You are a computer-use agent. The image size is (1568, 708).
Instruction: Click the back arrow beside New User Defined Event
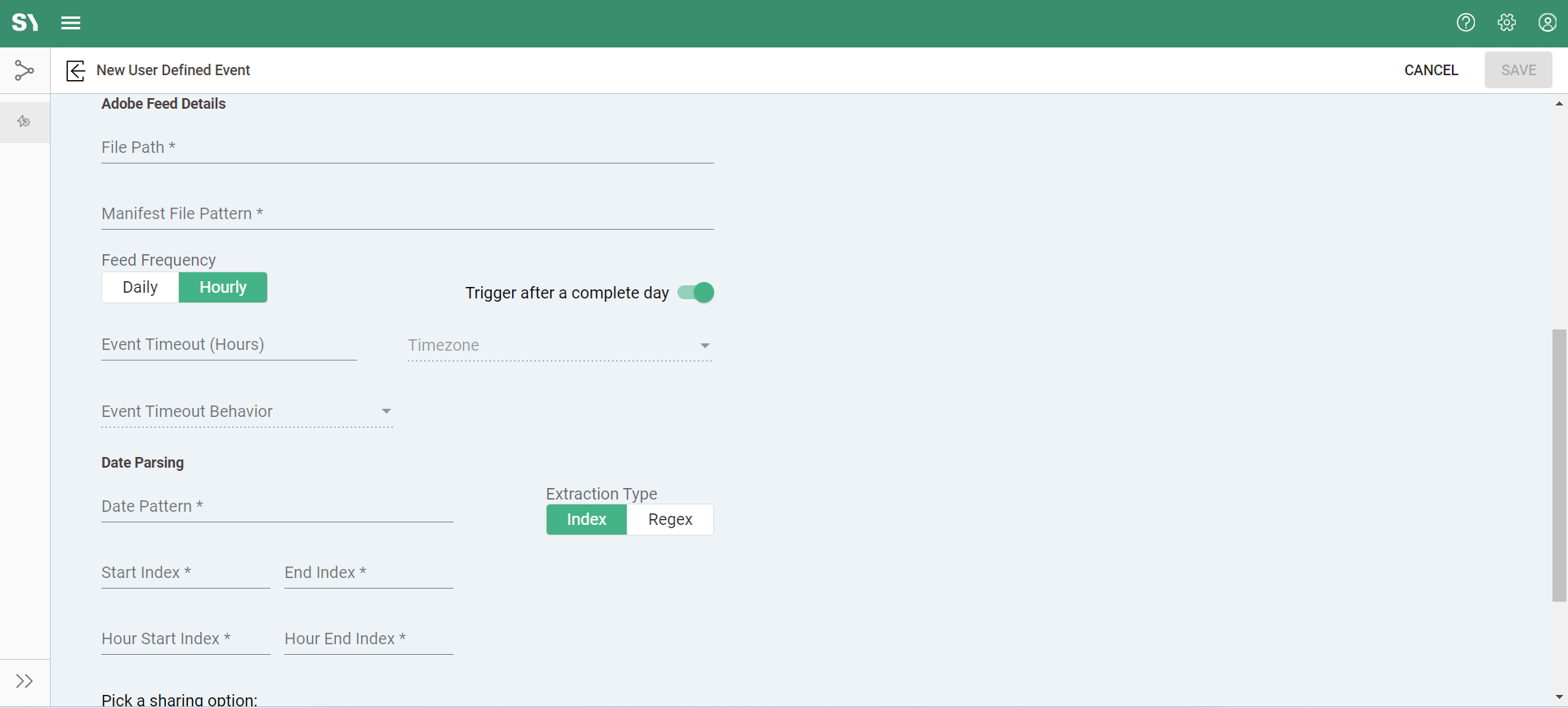[75, 71]
